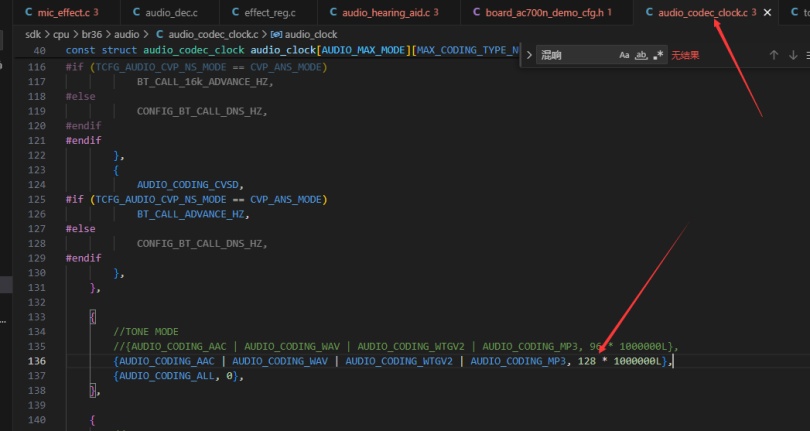Click line number 136 in the gutter
The width and height of the screenshot is (810, 431).
(37, 361)
